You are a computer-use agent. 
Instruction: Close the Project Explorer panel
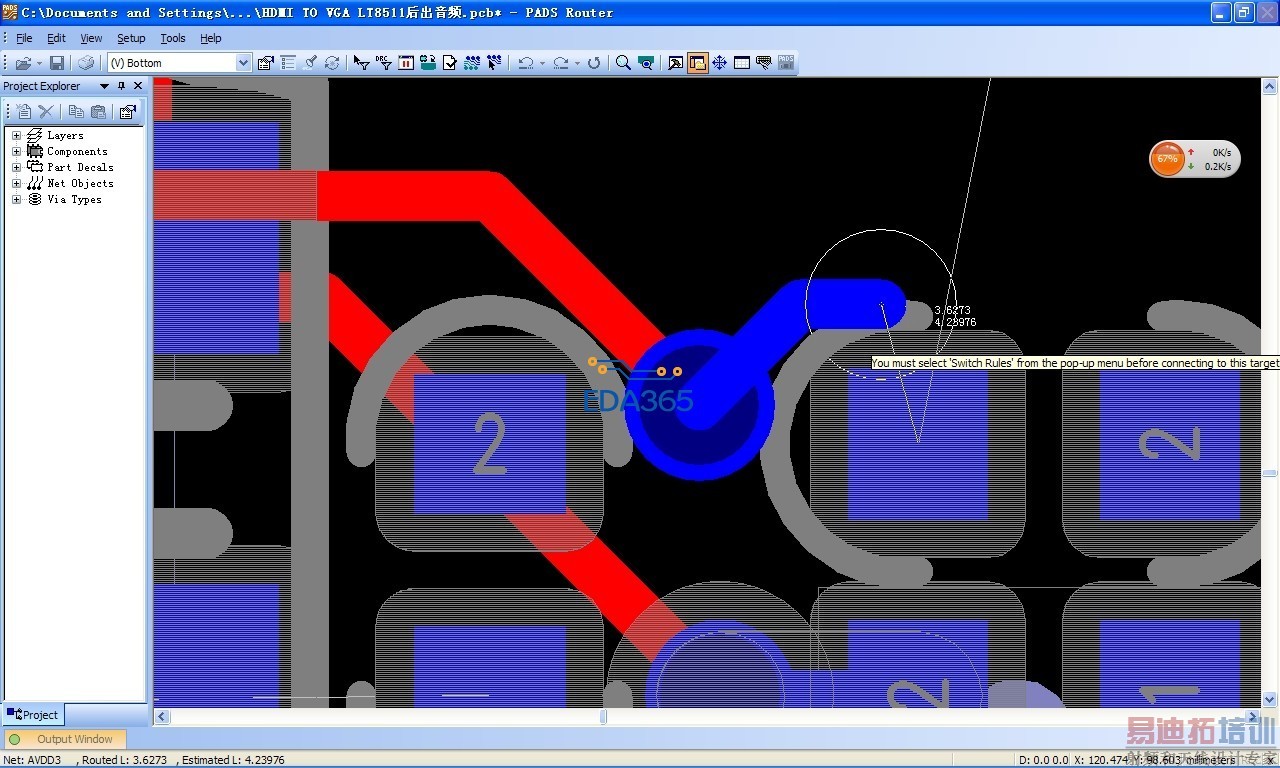[x=138, y=86]
